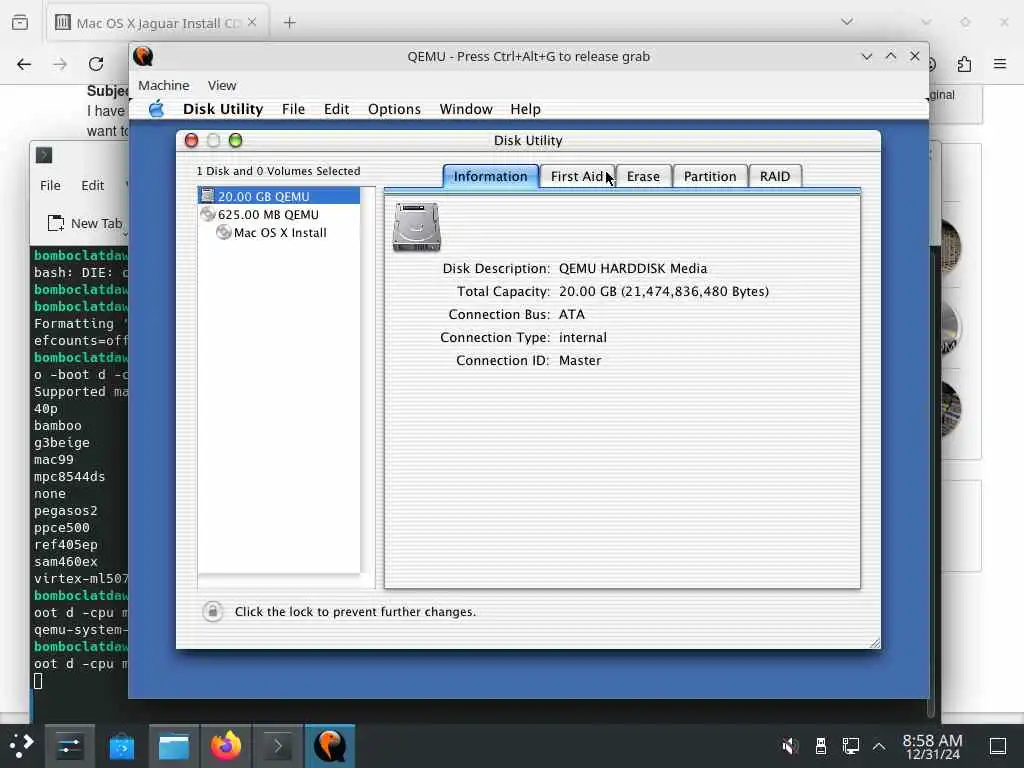Click the Disk Utility window resize handle

[874, 643]
